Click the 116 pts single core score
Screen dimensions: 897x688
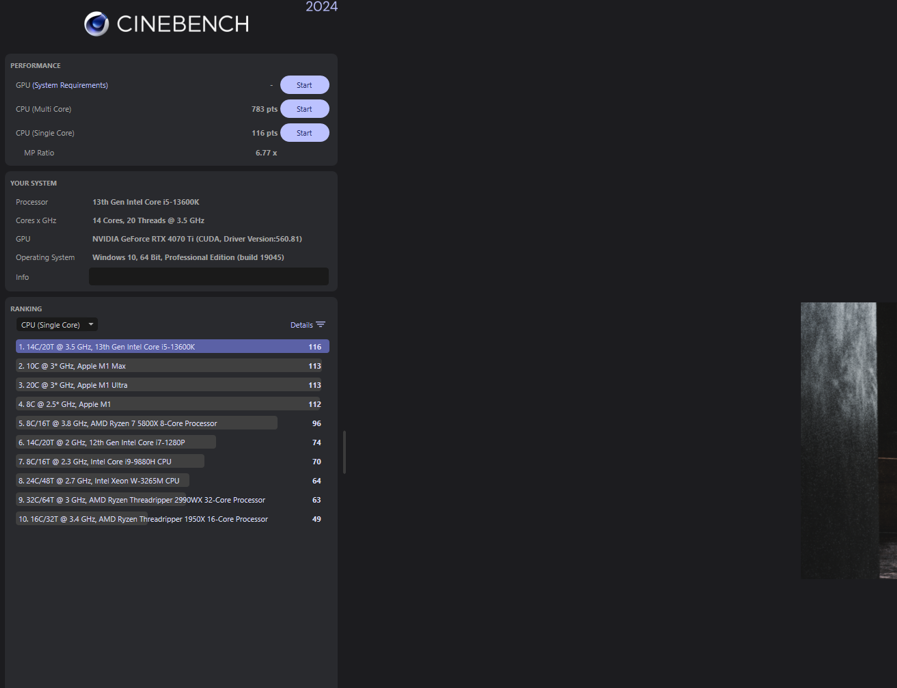(264, 133)
